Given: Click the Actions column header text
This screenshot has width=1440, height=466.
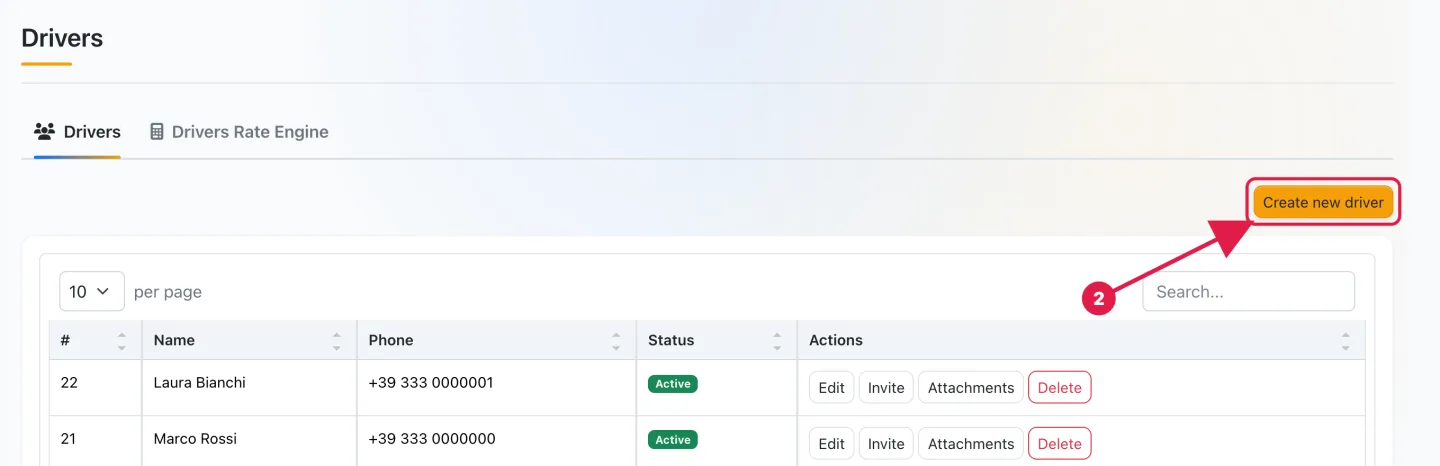Looking at the screenshot, I should [x=836, y=340].
